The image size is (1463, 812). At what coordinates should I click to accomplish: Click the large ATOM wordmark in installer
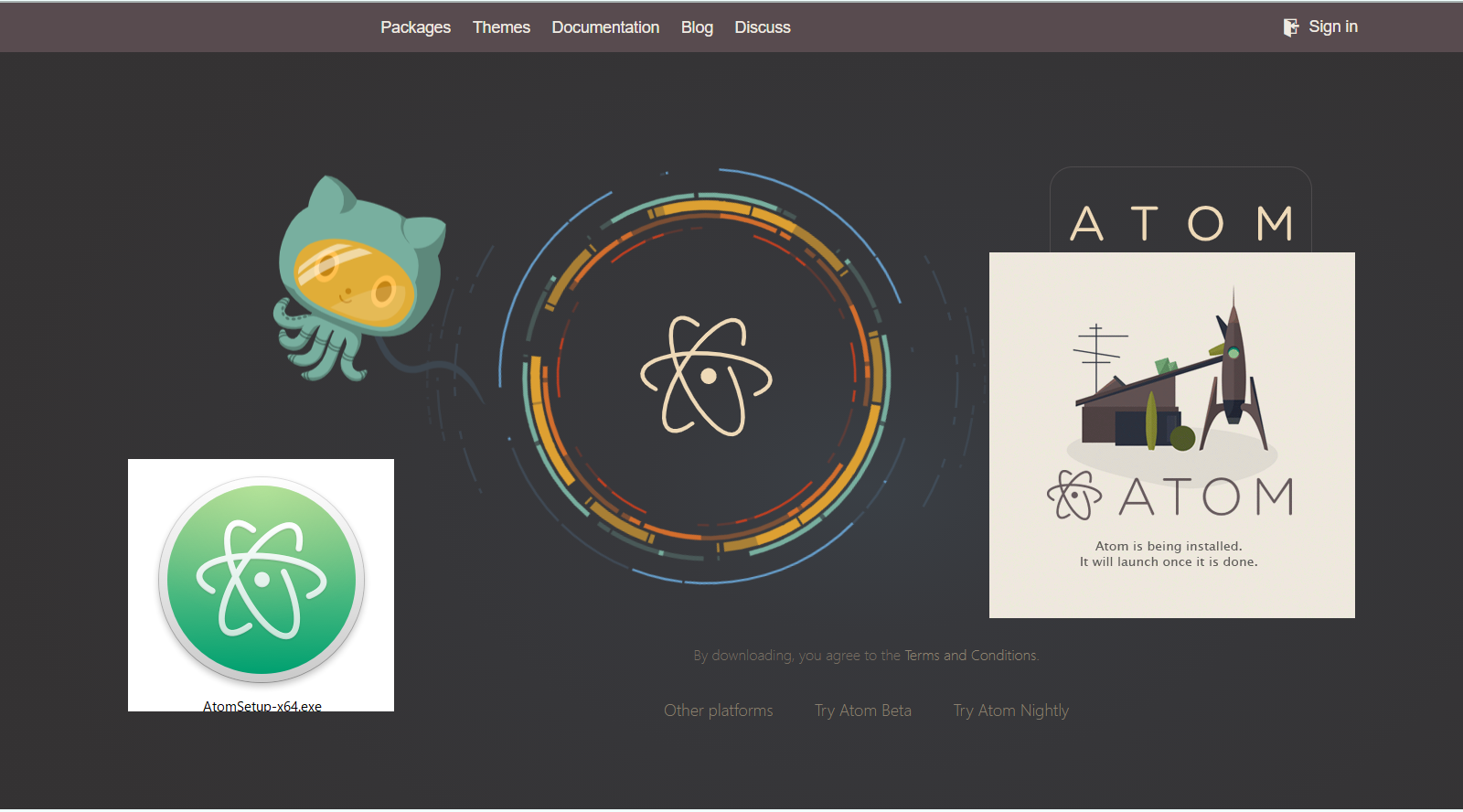pos(1207,497)
